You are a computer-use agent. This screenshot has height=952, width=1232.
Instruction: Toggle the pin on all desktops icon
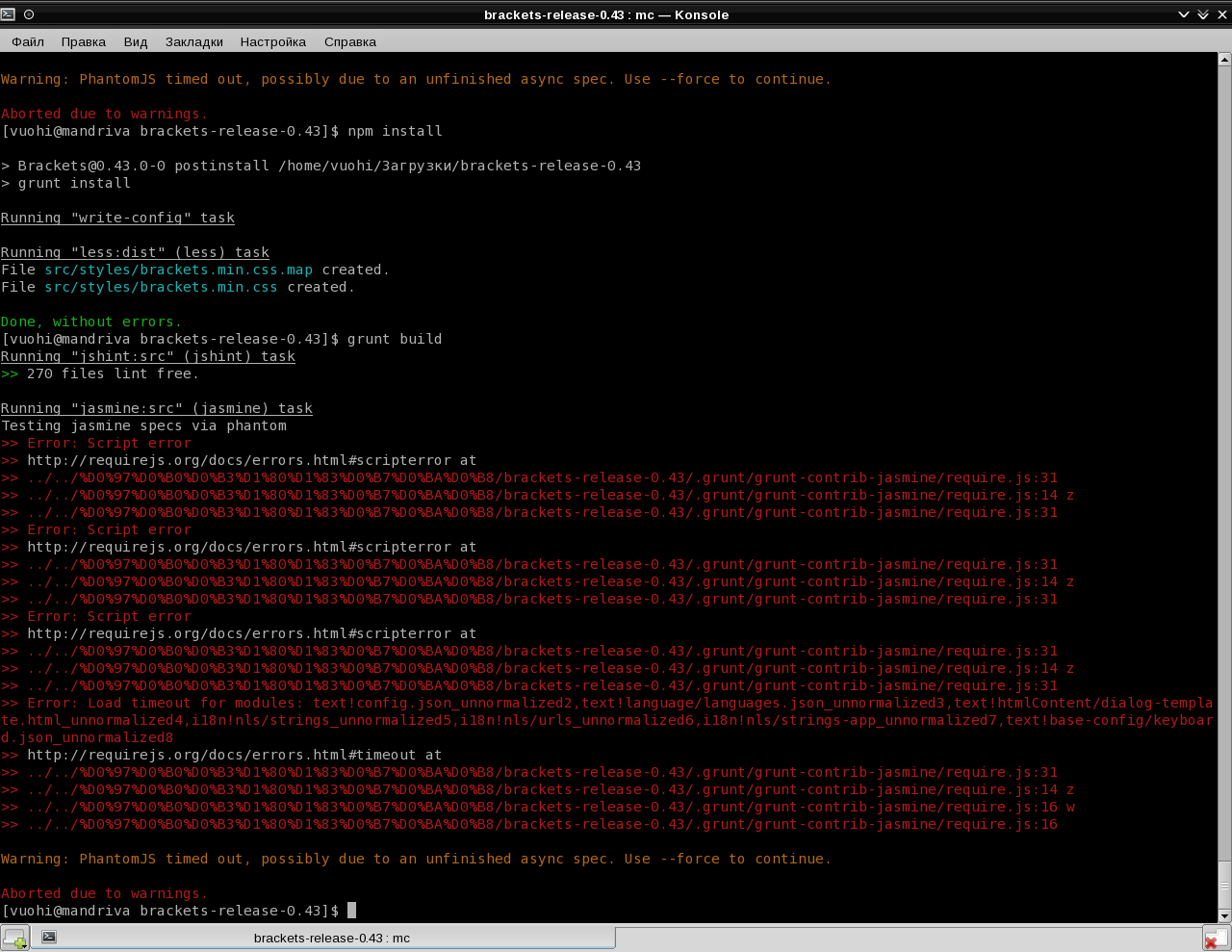pos(29,14)
